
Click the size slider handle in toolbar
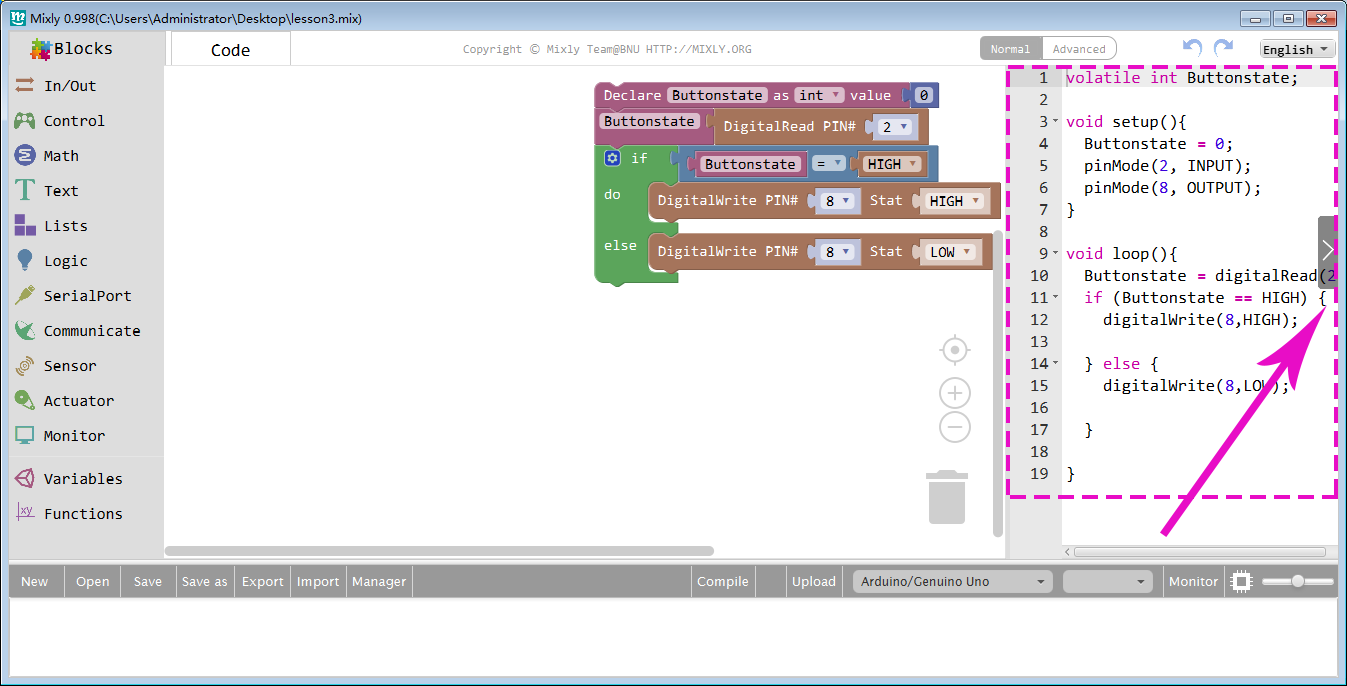tap(1297, 581)
